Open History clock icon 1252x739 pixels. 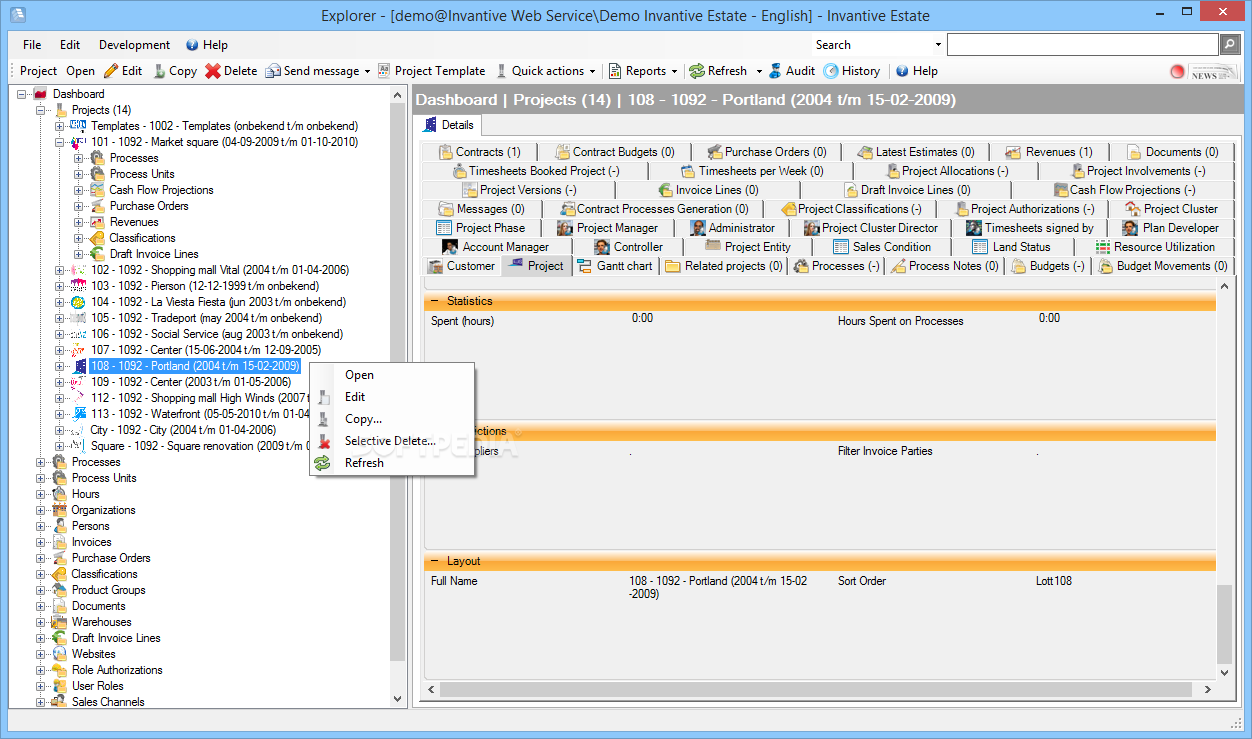831,71
